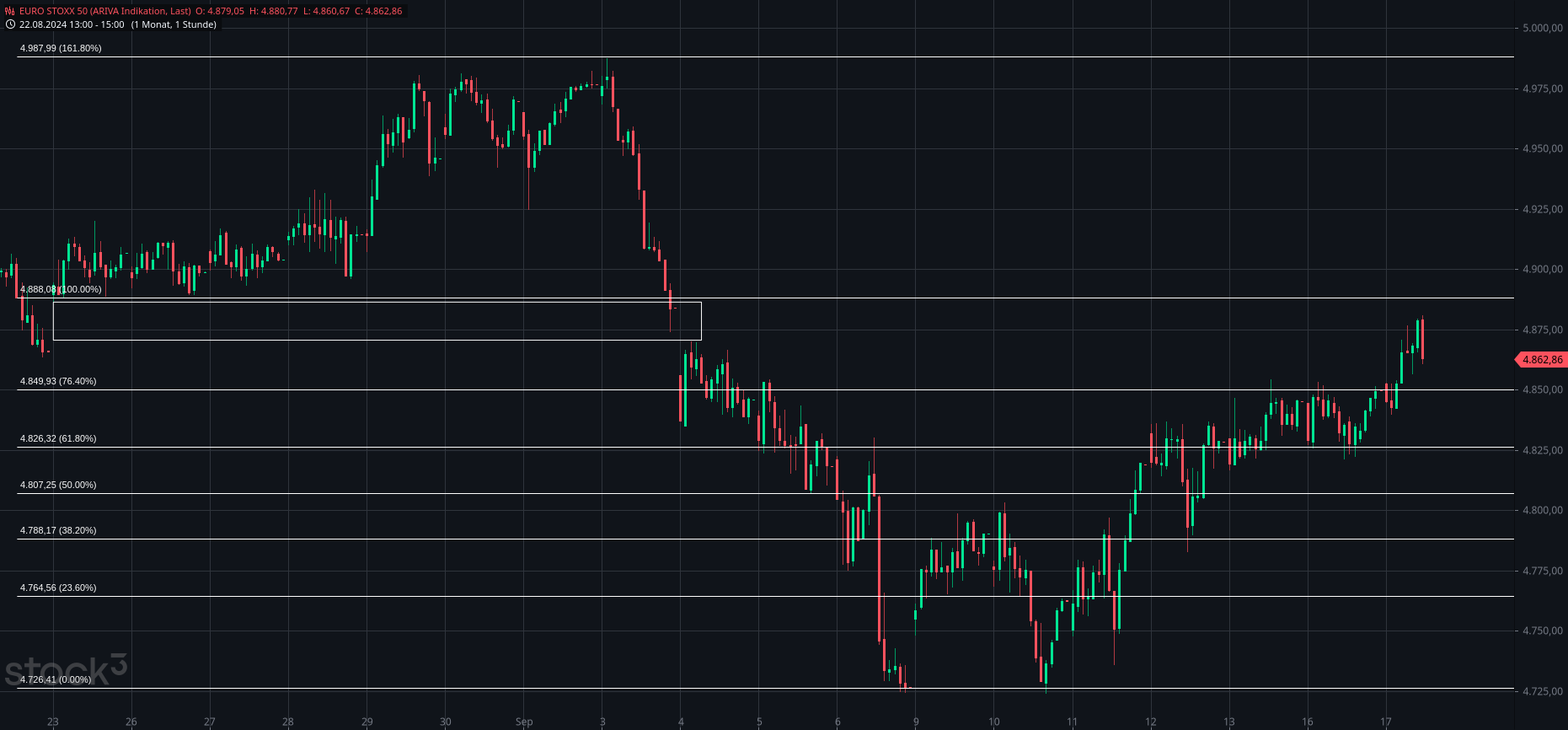
Task: Select the 161.80% Fibonacci level label
Action: tap(61, 48)
